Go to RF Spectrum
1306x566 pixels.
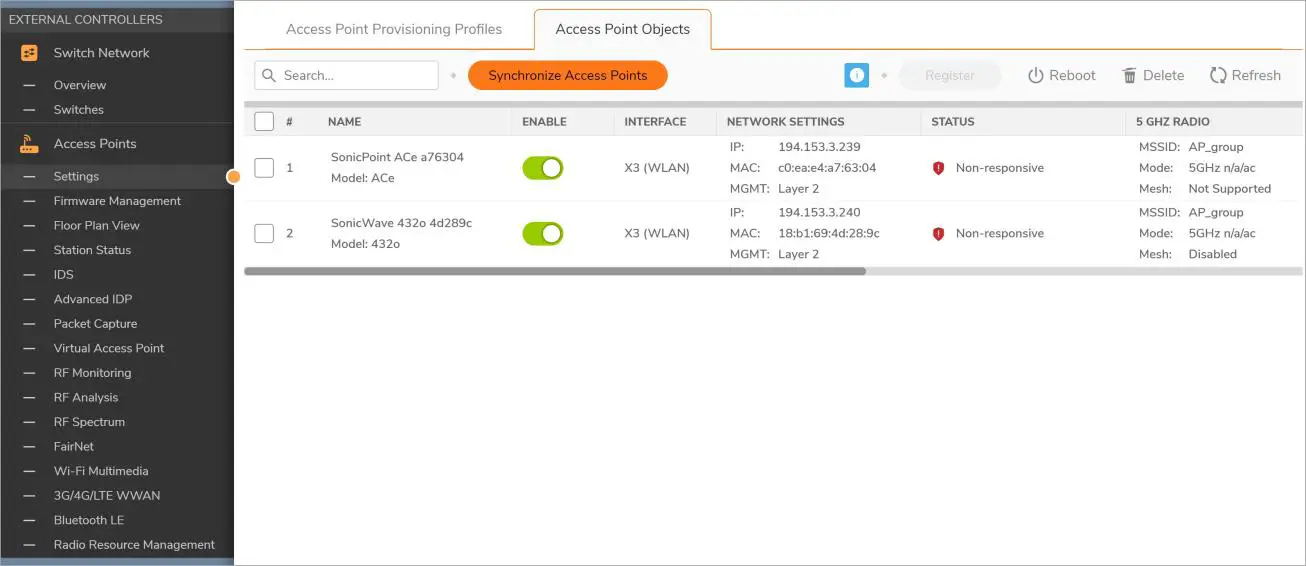tap(89, 422)
